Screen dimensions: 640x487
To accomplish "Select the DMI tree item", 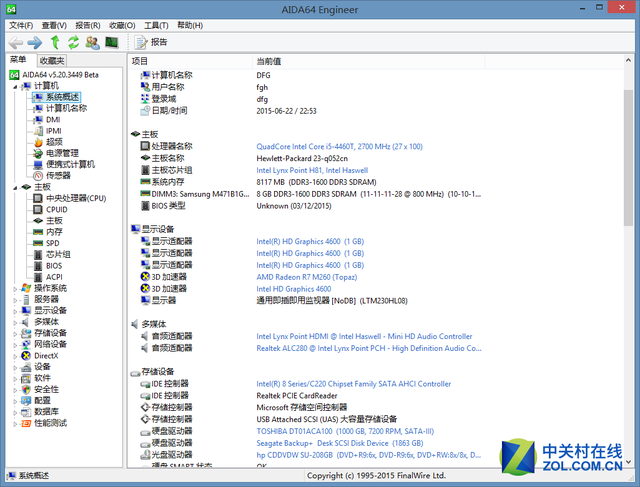I will [53, 120].
